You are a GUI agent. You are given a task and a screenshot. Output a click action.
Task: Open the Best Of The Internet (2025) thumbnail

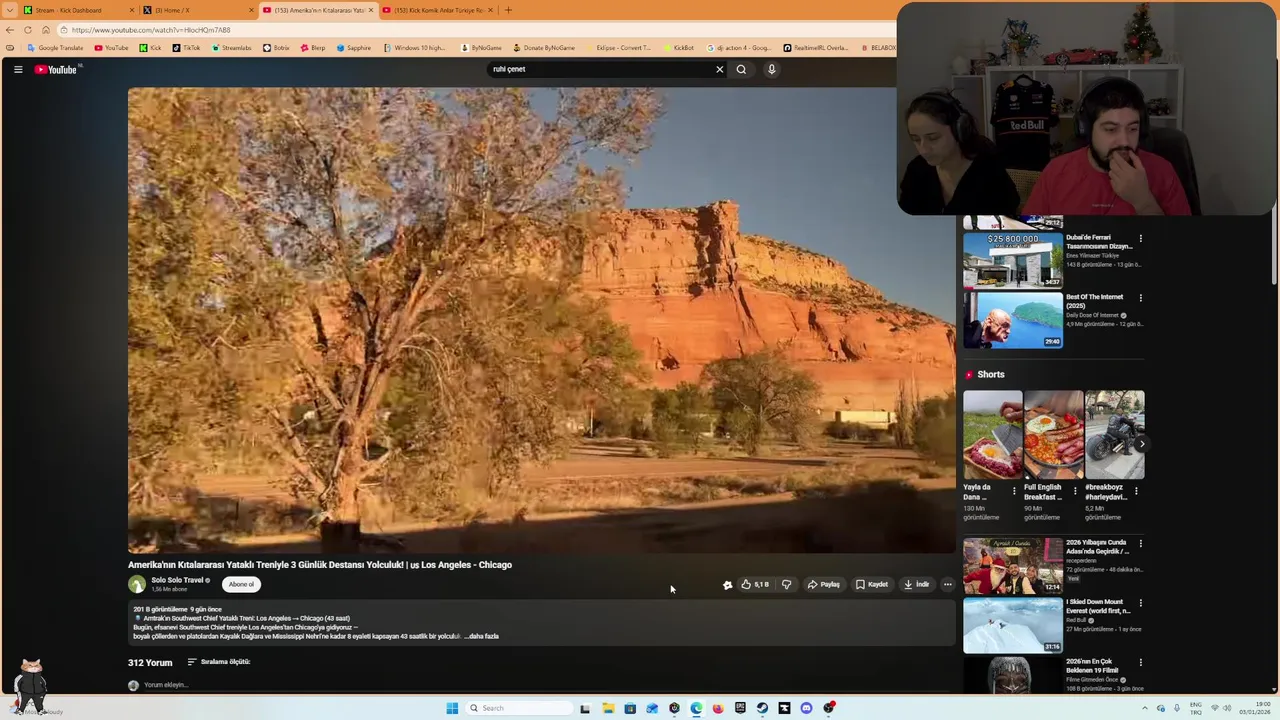[1013, 319]
